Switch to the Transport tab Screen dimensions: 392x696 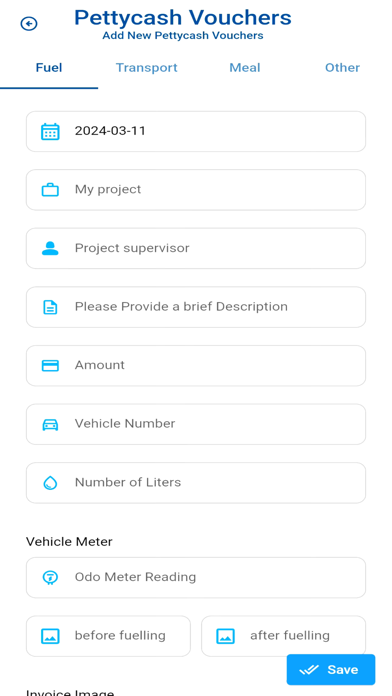pos(147,68)
